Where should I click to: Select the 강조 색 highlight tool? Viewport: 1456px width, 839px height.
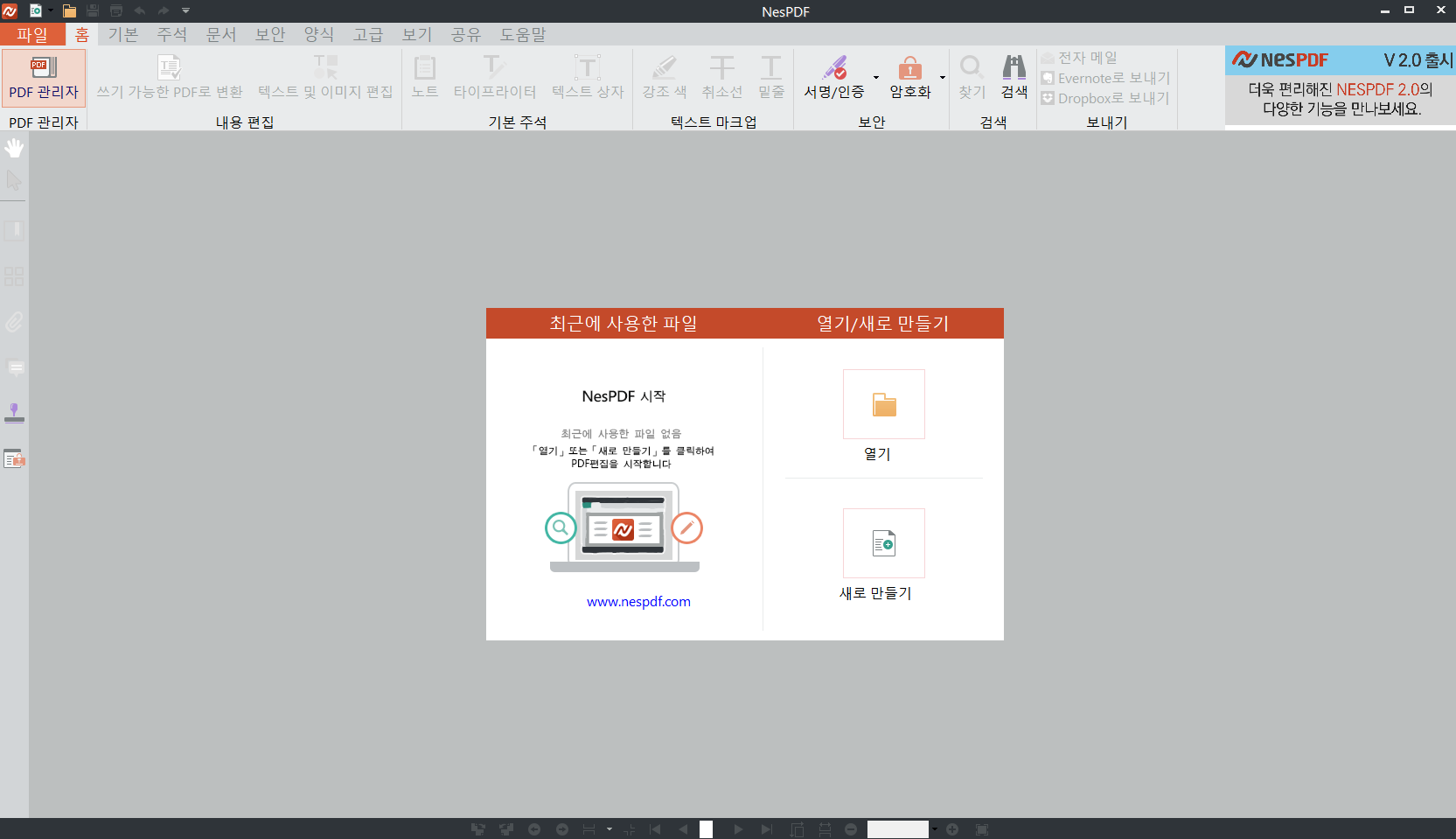[665, 78]
